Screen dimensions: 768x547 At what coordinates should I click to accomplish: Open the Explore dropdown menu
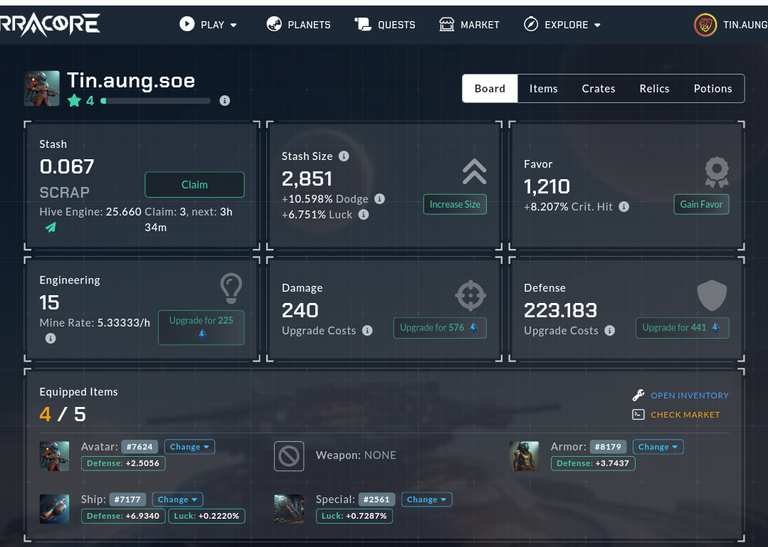562,24
